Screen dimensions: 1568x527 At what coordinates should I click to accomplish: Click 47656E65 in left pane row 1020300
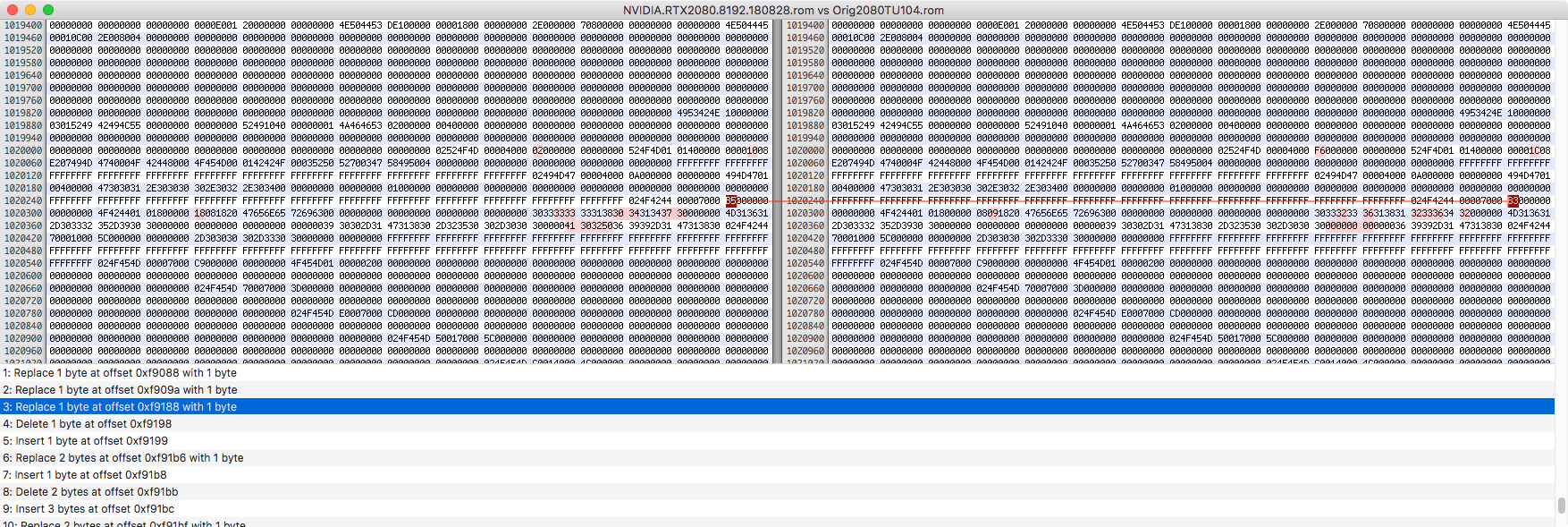(264, 213)
